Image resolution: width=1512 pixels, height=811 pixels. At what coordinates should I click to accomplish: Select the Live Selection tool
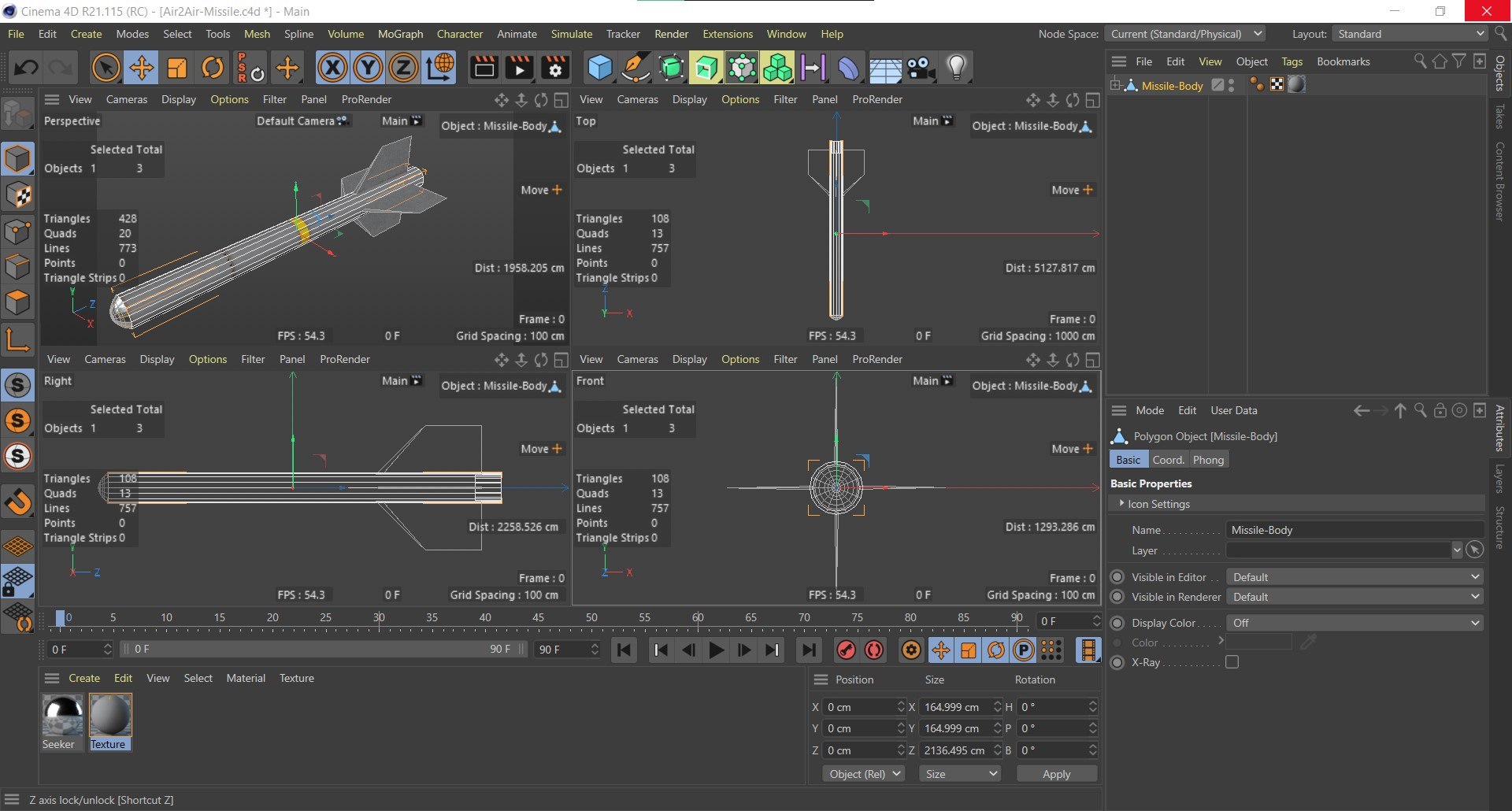pos(106,69)
